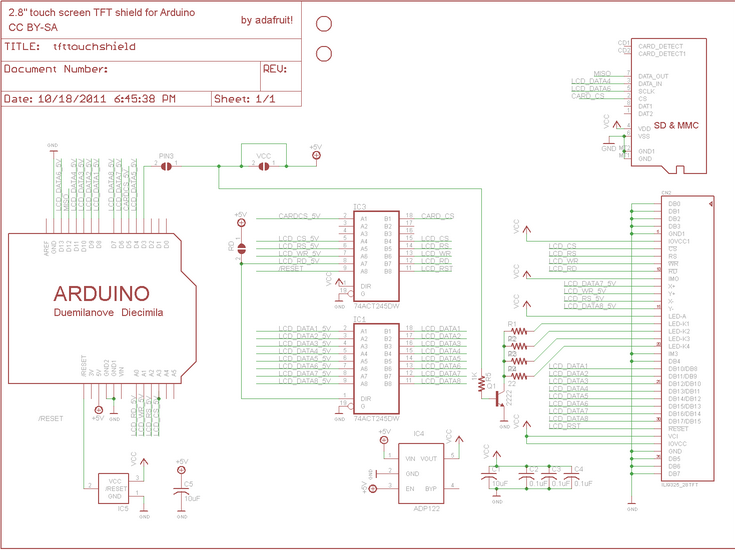Select the PIN3 solder jumper symbol
This screenshot has height=550, width=735.
166,166
